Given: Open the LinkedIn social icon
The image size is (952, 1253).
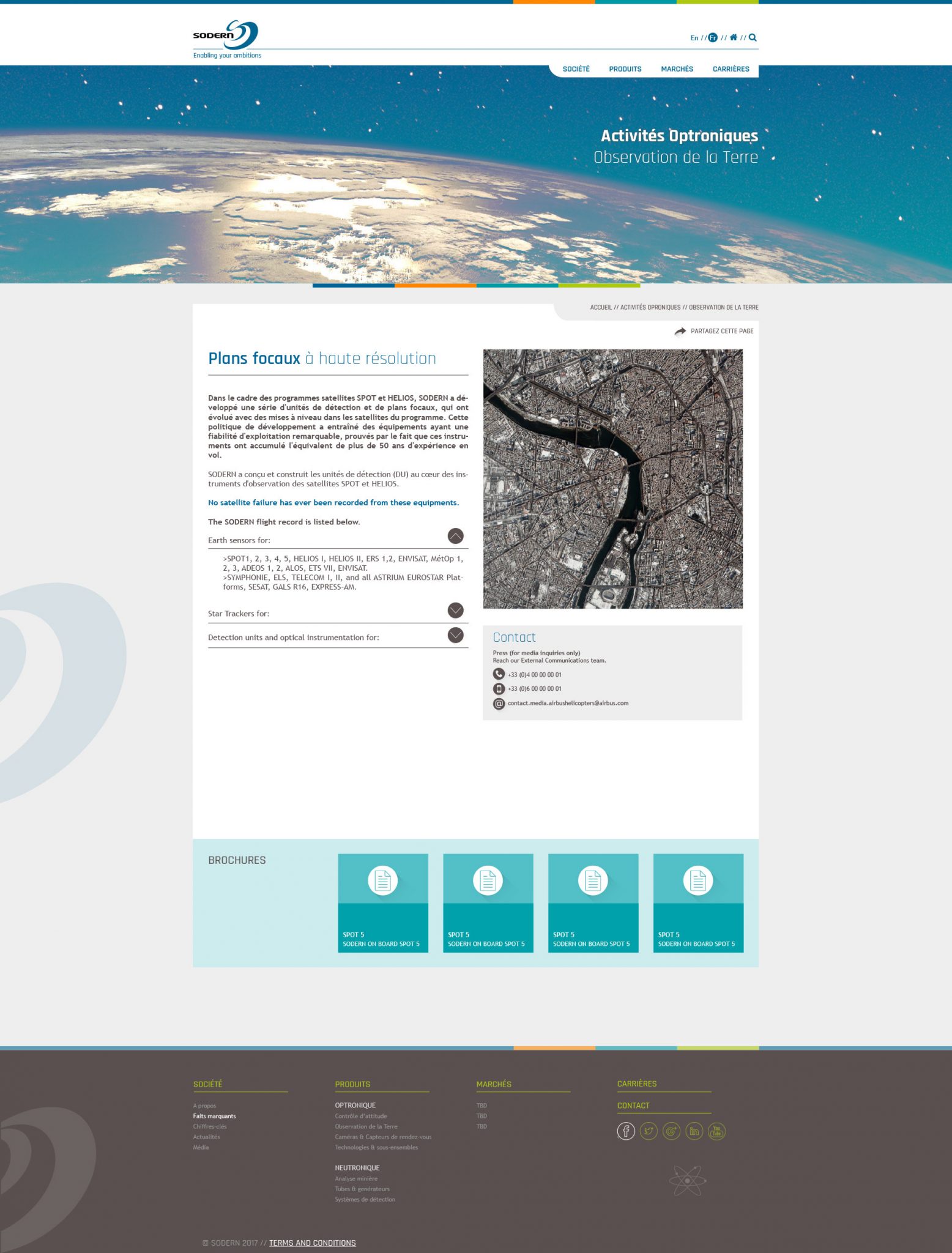Looking at the screenshot, I should click(x=694, y=1131).
